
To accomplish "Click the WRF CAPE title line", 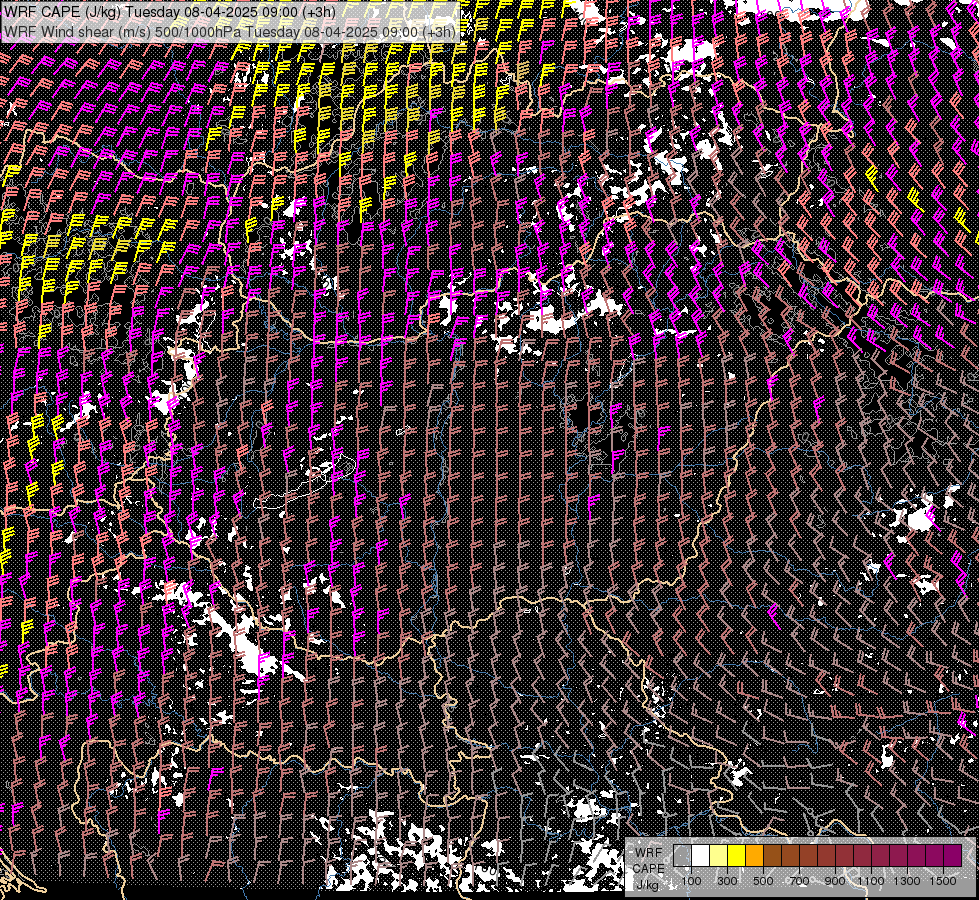I will tap(170, 12).
